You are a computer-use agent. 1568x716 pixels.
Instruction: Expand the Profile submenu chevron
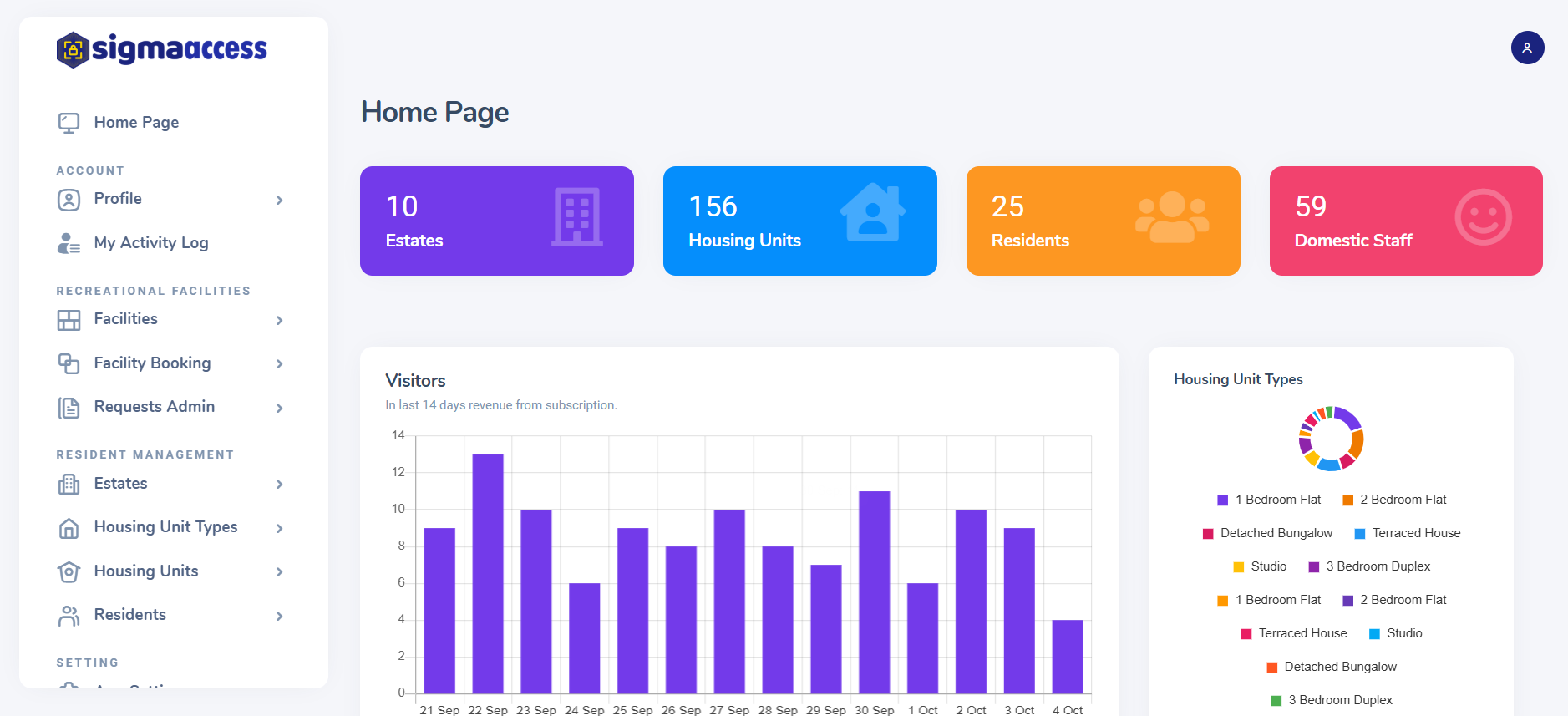pos(280,201)
